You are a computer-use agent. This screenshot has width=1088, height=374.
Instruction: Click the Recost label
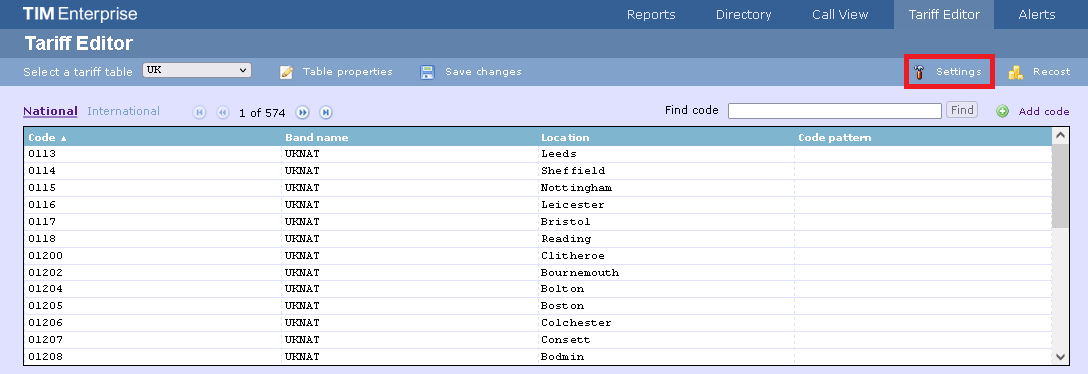(1051, 71)
